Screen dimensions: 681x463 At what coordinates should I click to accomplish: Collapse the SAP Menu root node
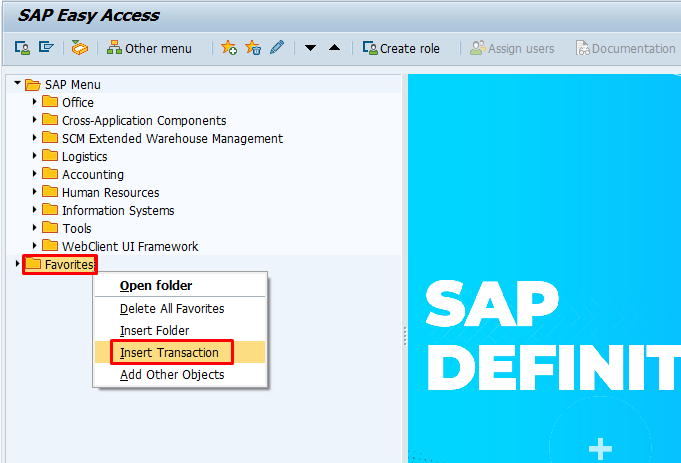(17, 83)
